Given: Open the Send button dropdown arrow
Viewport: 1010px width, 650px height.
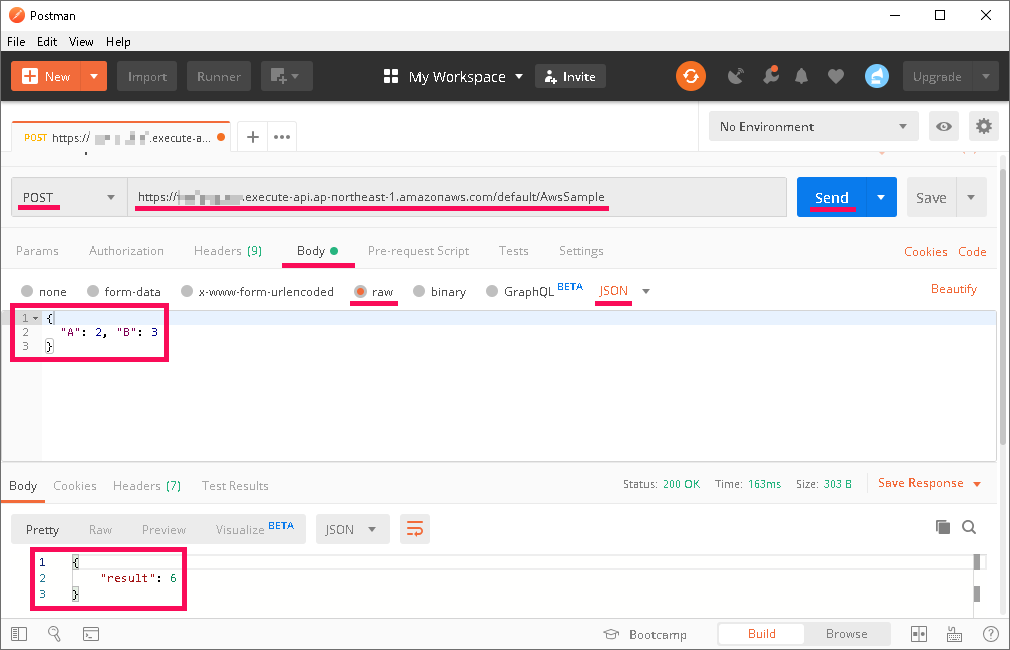Looking at the screenshot, I should click(x=881, y=197).
